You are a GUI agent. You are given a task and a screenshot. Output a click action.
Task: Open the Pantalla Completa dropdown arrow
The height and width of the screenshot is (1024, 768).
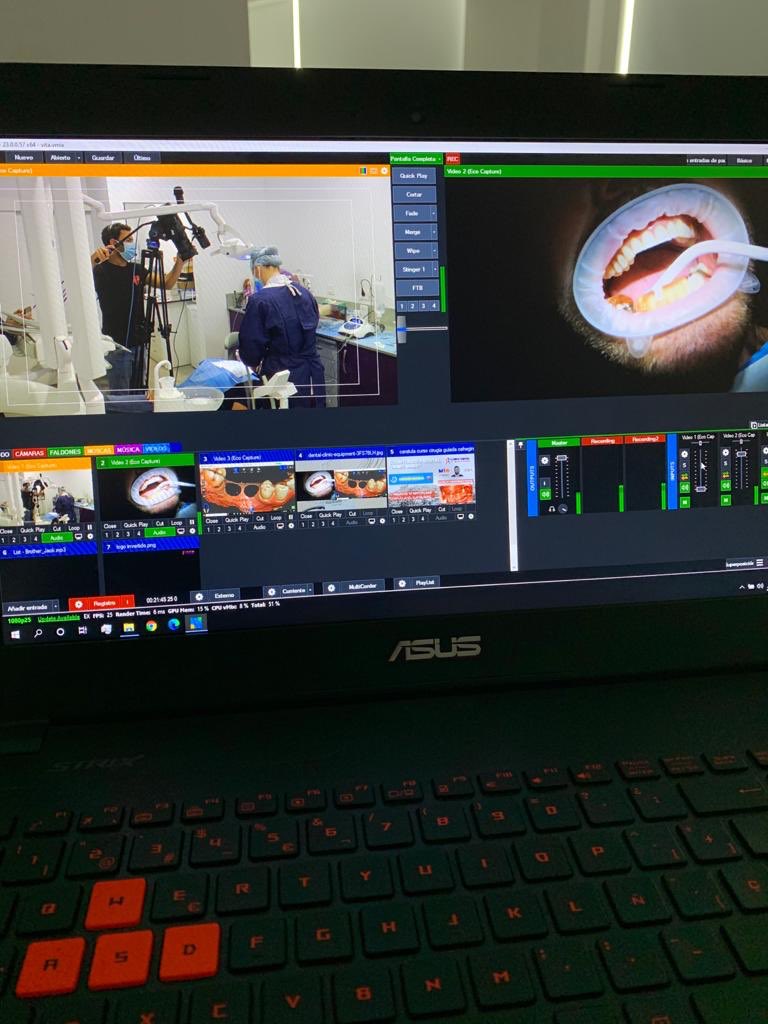tap(440, 159)
